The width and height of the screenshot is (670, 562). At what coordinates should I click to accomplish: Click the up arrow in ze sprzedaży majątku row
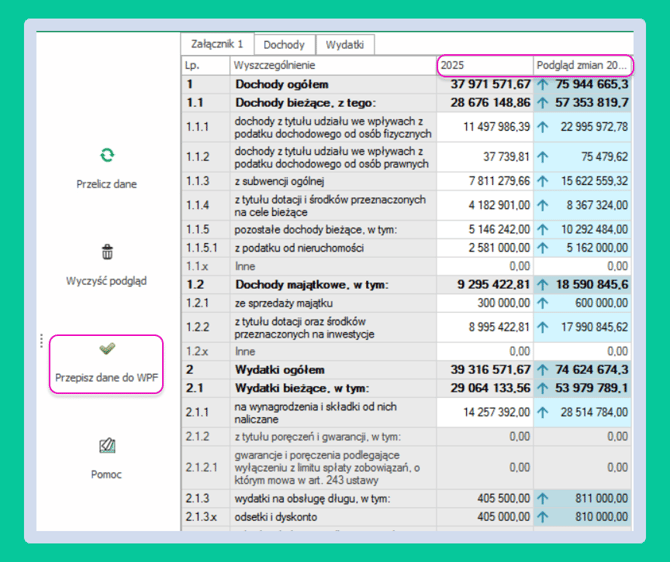click(x=543, y=303)
